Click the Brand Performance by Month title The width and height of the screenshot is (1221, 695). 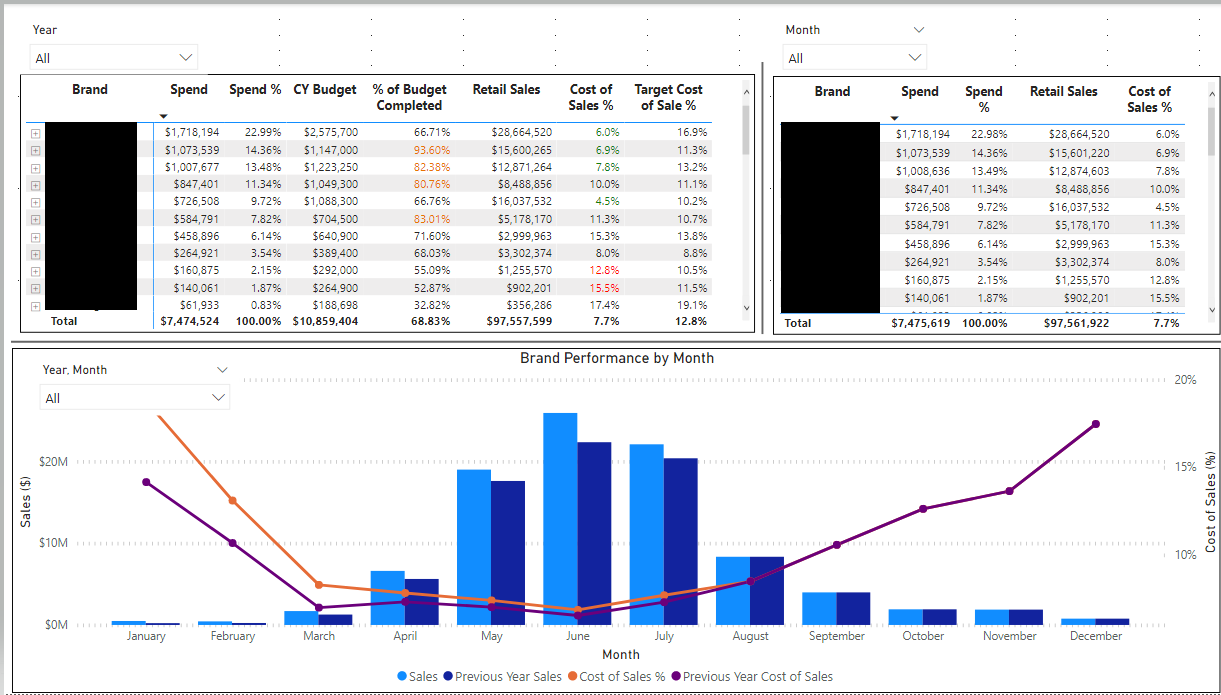click(x=617, y=358)
